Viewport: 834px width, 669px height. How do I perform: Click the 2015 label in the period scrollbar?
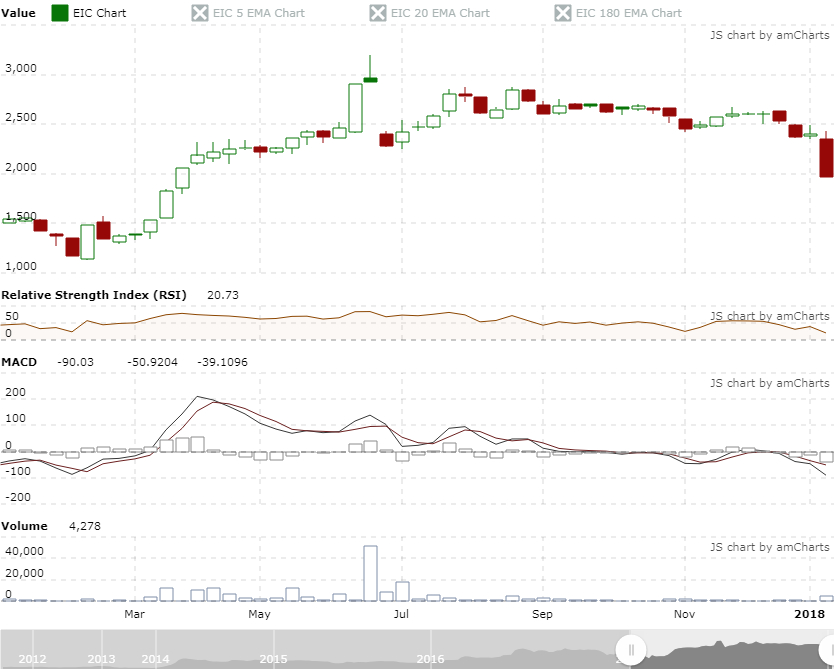point(273,659)
